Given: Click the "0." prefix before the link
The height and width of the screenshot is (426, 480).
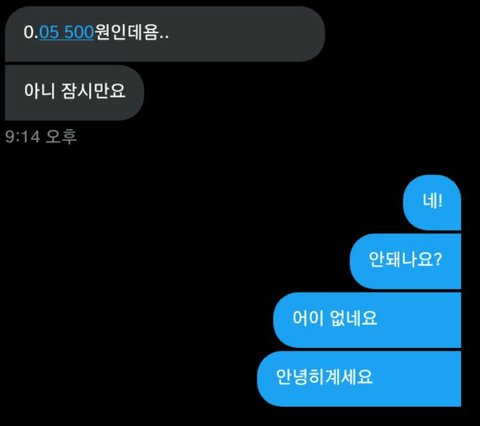Looking at the screenshot, I should coord(31,33).
